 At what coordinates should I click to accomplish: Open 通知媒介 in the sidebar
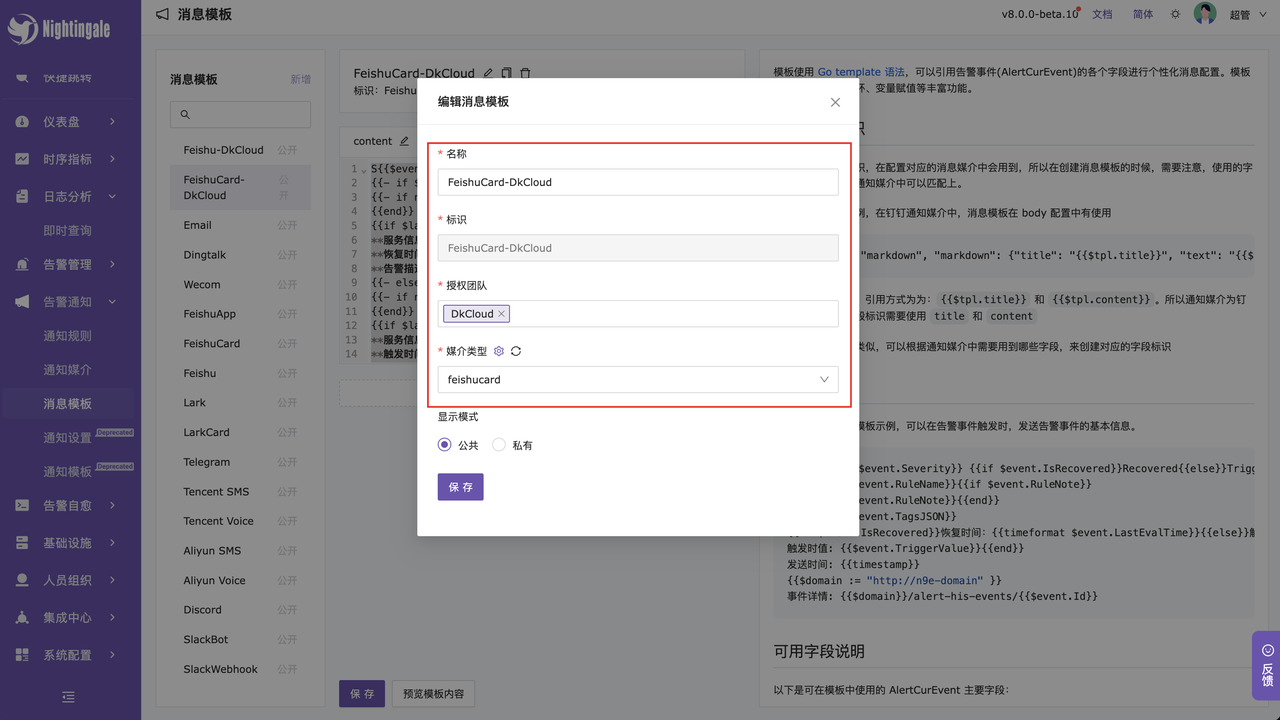(67, 370)
